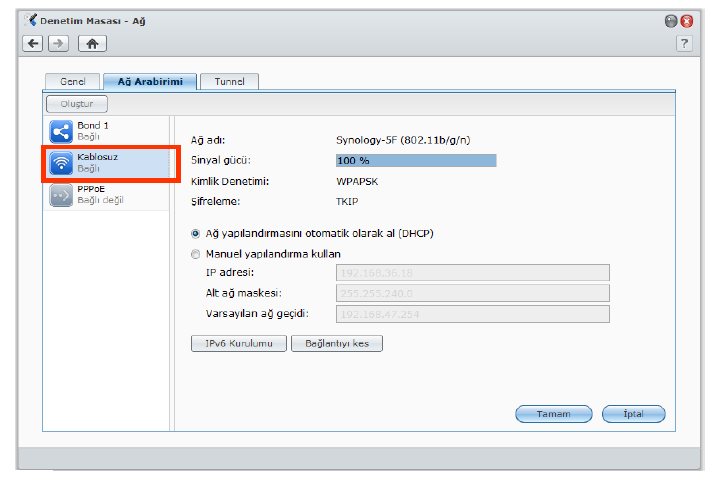The width and height of the screenshot is (728, 502).
Task: Cancel with the İptal button
Action: tap(634, 414)
